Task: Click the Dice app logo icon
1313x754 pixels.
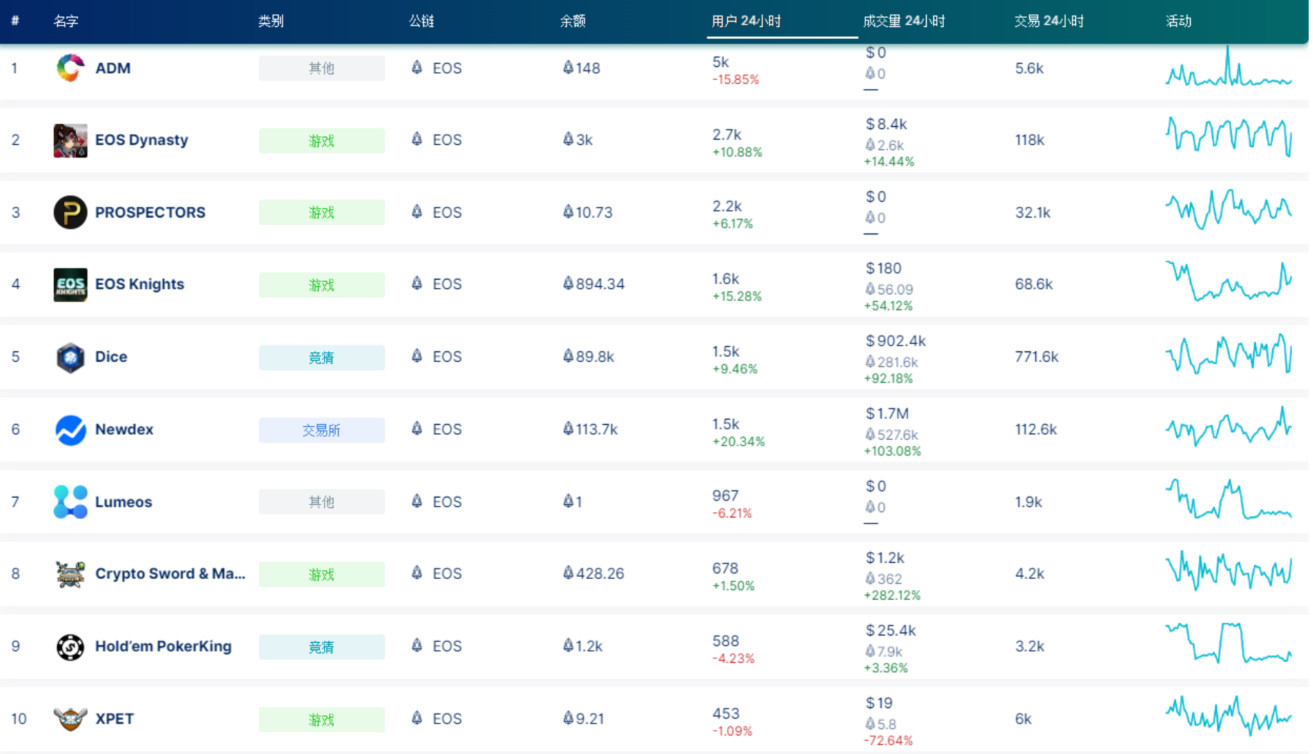Action: pos(70,357)
